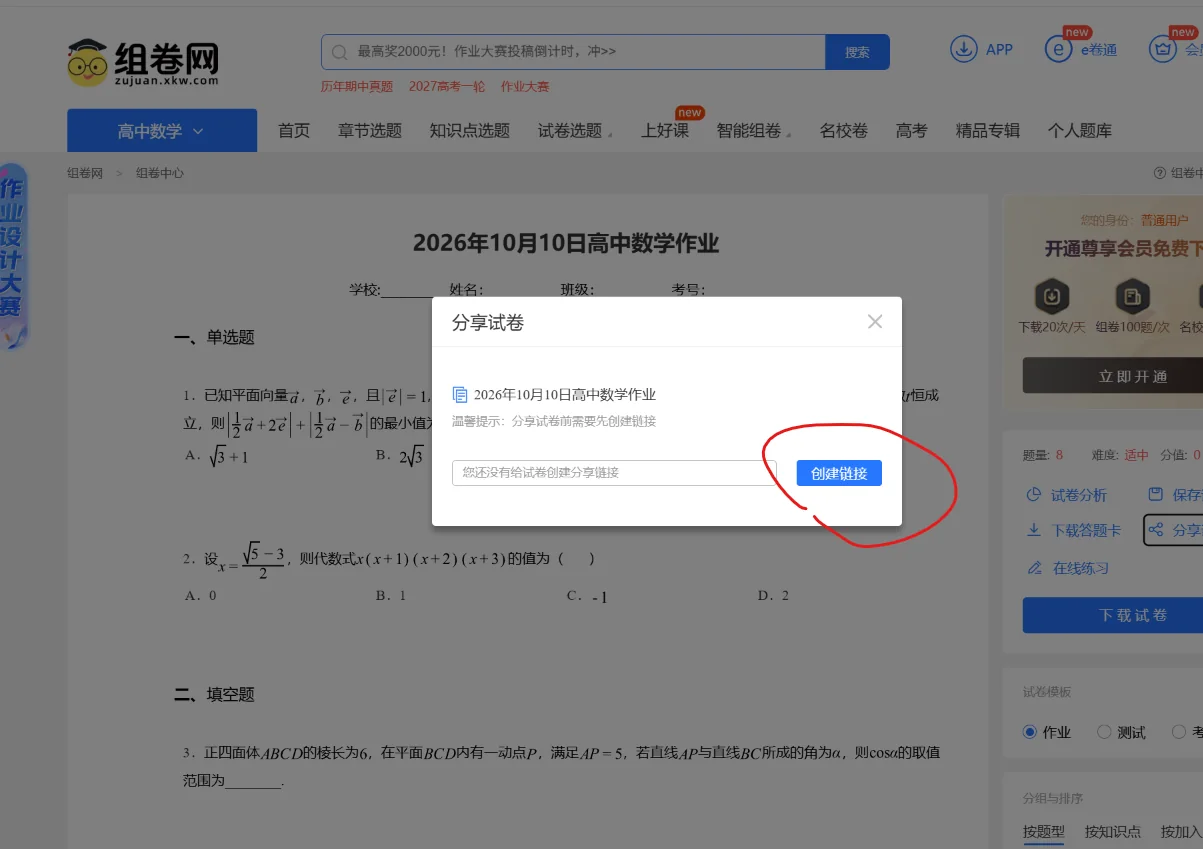1203x849 pixels.
Task: Click the 一、单选题 section heading
Action: (x=214, y=338)
